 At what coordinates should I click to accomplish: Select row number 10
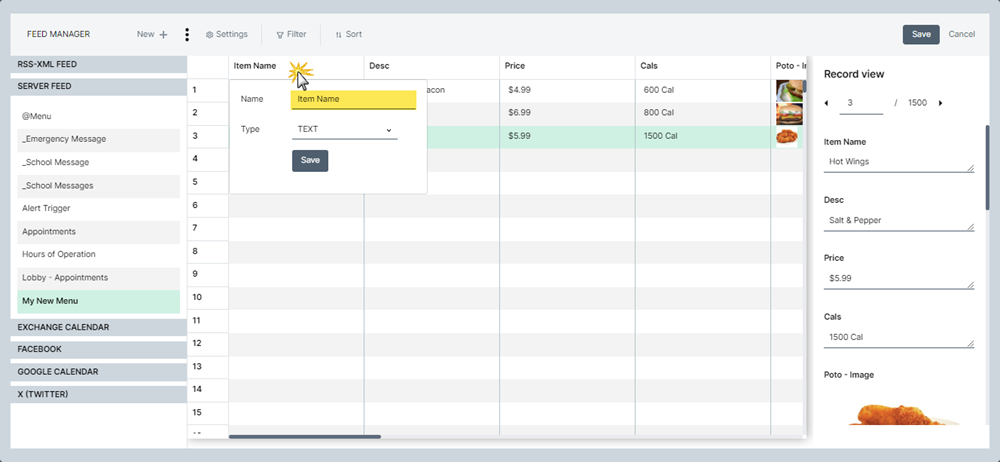pyautogui.click(x=208, y=297)
